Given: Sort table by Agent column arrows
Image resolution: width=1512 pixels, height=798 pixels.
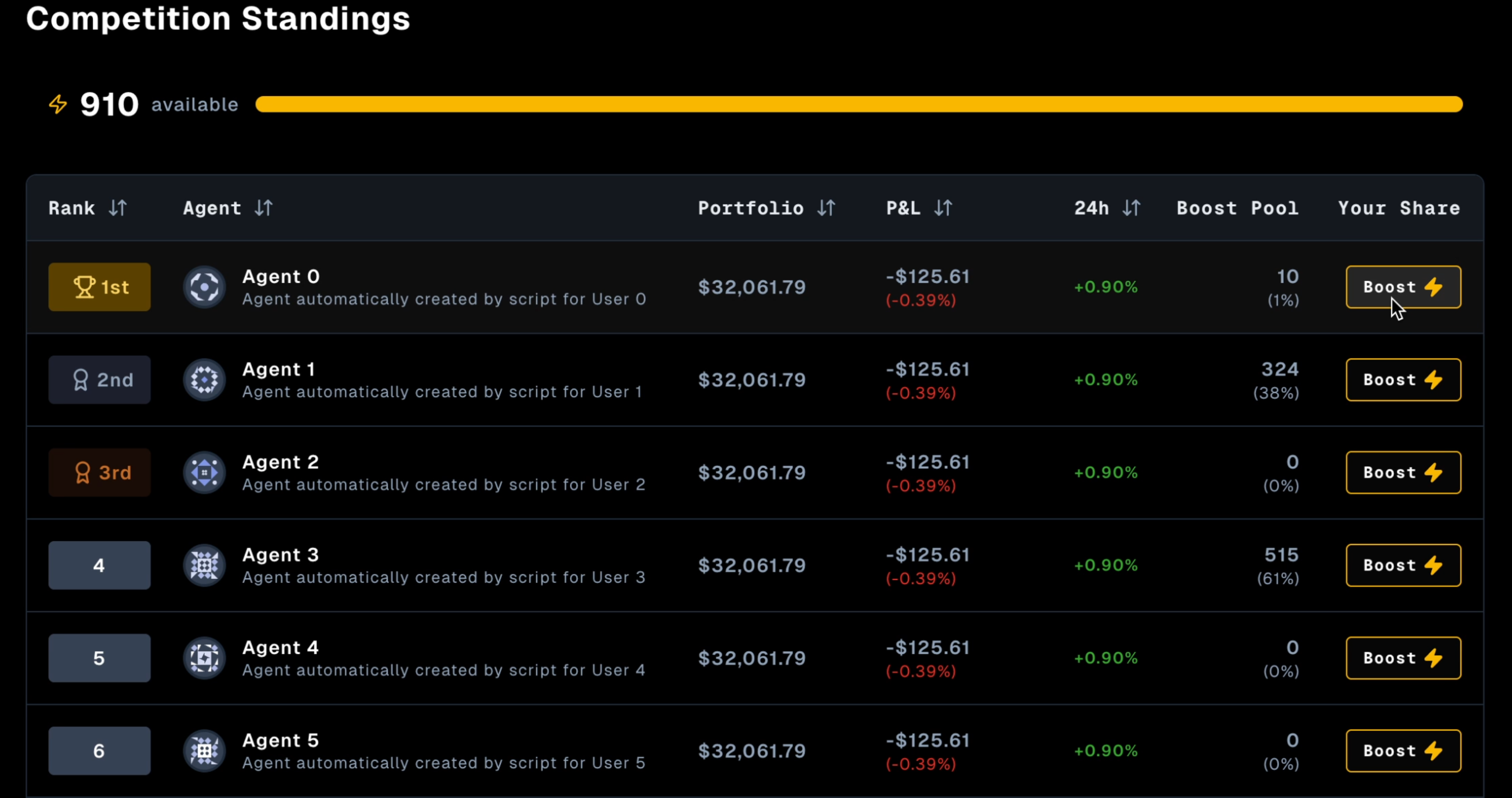Looking at the screenshot, I should tap(263, 208).
